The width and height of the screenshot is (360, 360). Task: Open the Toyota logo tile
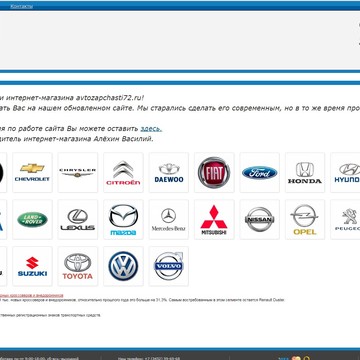tap(78, 266)
